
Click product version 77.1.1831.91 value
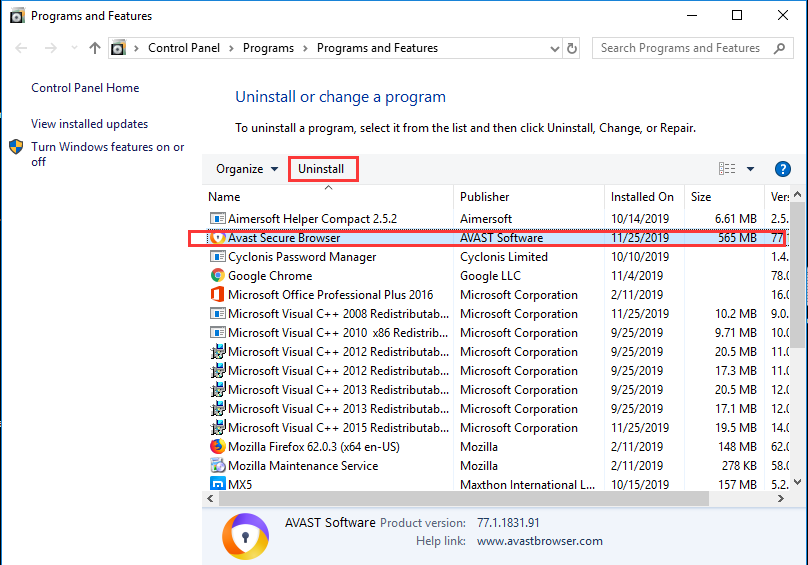tap(508, 523)
